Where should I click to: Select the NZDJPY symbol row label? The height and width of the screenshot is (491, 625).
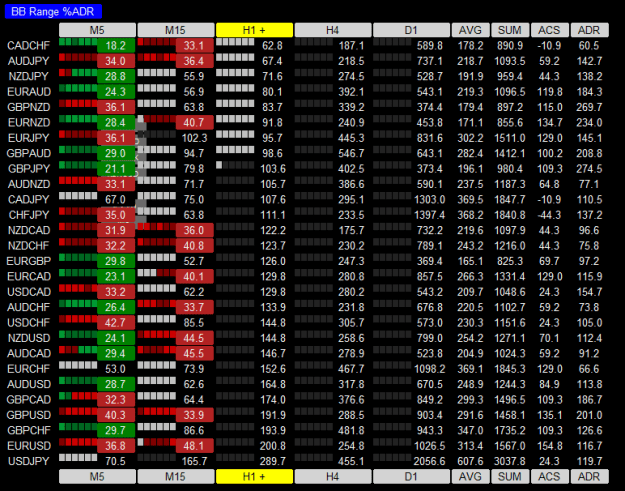29,77
